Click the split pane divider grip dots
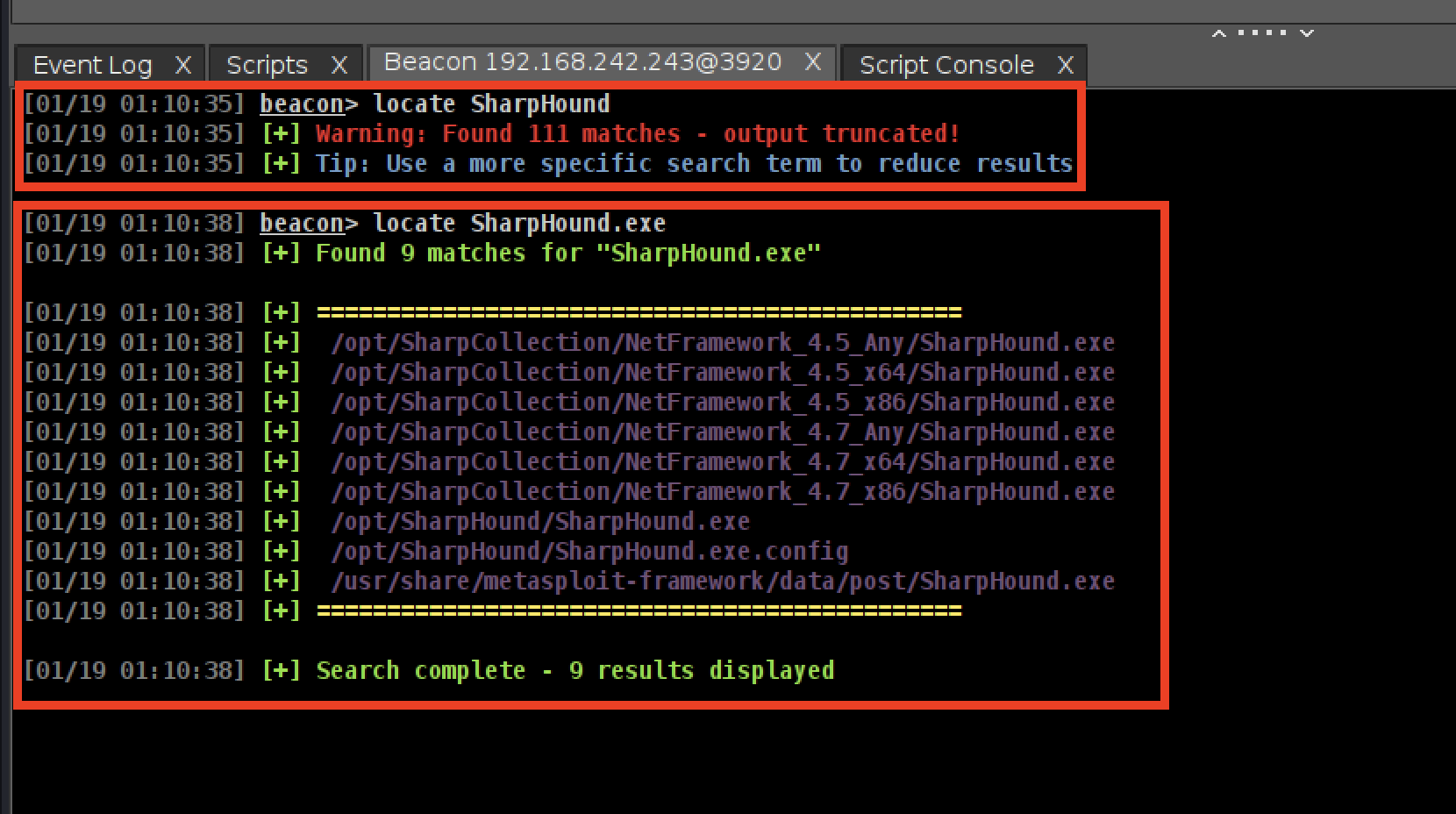 [x=1262, y=33]
